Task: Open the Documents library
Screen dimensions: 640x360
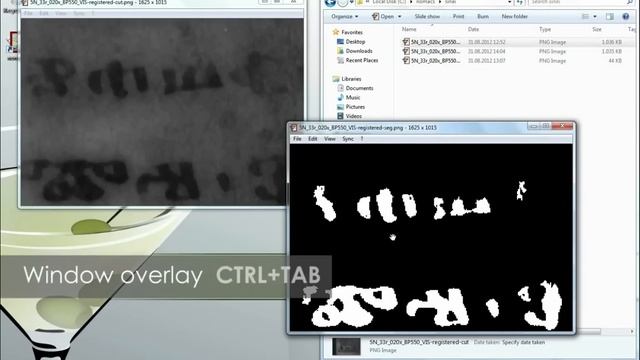Action: [359, 88]
